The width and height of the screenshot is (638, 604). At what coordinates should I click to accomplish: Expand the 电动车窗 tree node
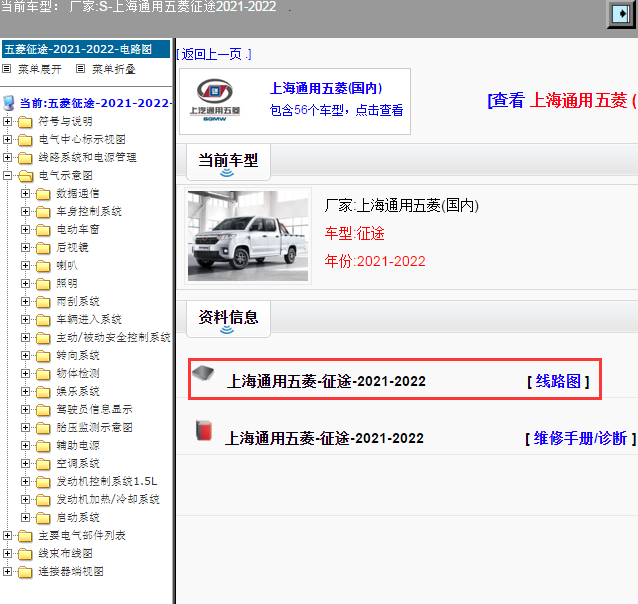point(25,229)
